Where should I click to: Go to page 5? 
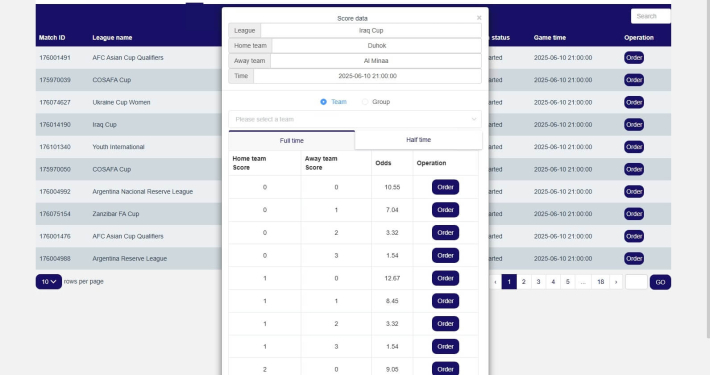tap(567, 282)
